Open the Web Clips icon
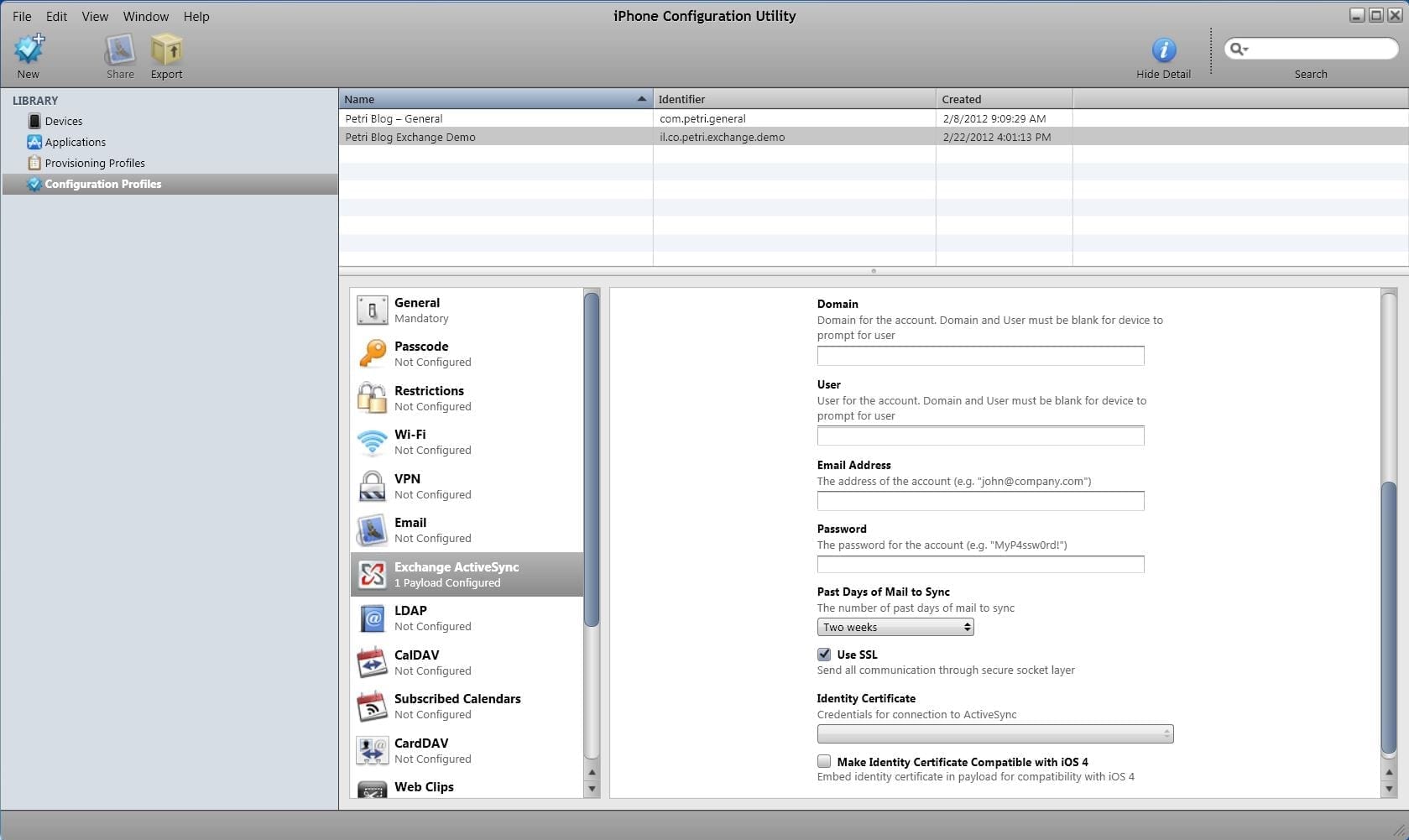This screenshot has width=1409, height=840. point(372,789)
